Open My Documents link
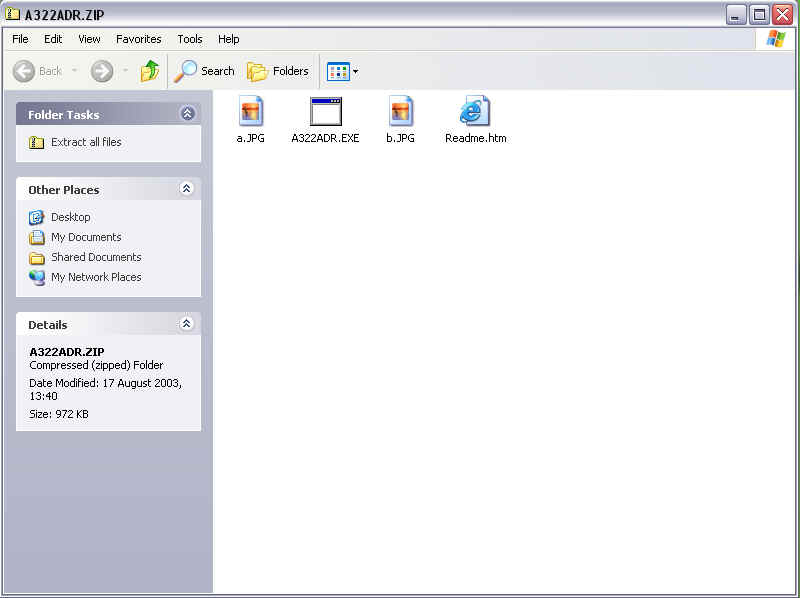Image resolution: width=800 pixels, height=598 pixels. [86, 237]
